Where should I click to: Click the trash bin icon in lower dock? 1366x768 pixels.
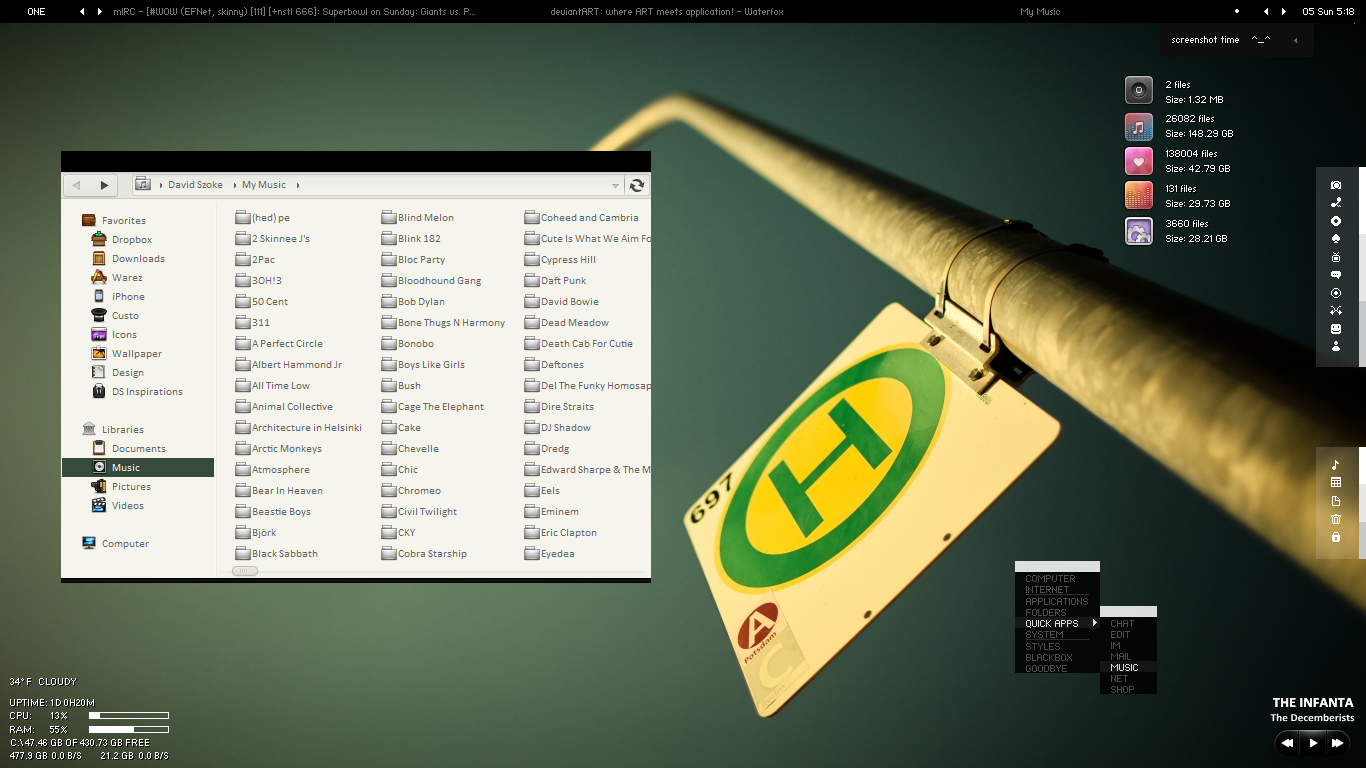tap(1336, 519)
